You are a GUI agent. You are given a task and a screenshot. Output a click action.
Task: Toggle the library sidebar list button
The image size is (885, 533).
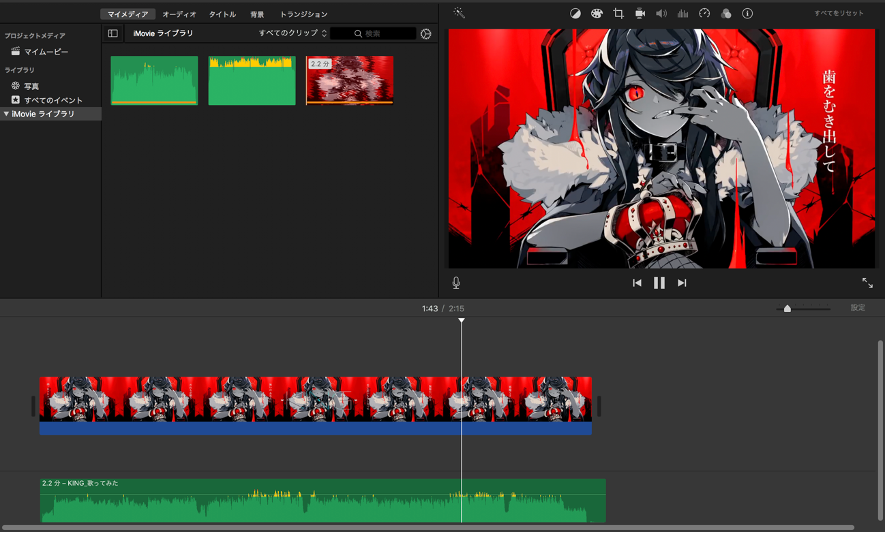click(113, 33)
